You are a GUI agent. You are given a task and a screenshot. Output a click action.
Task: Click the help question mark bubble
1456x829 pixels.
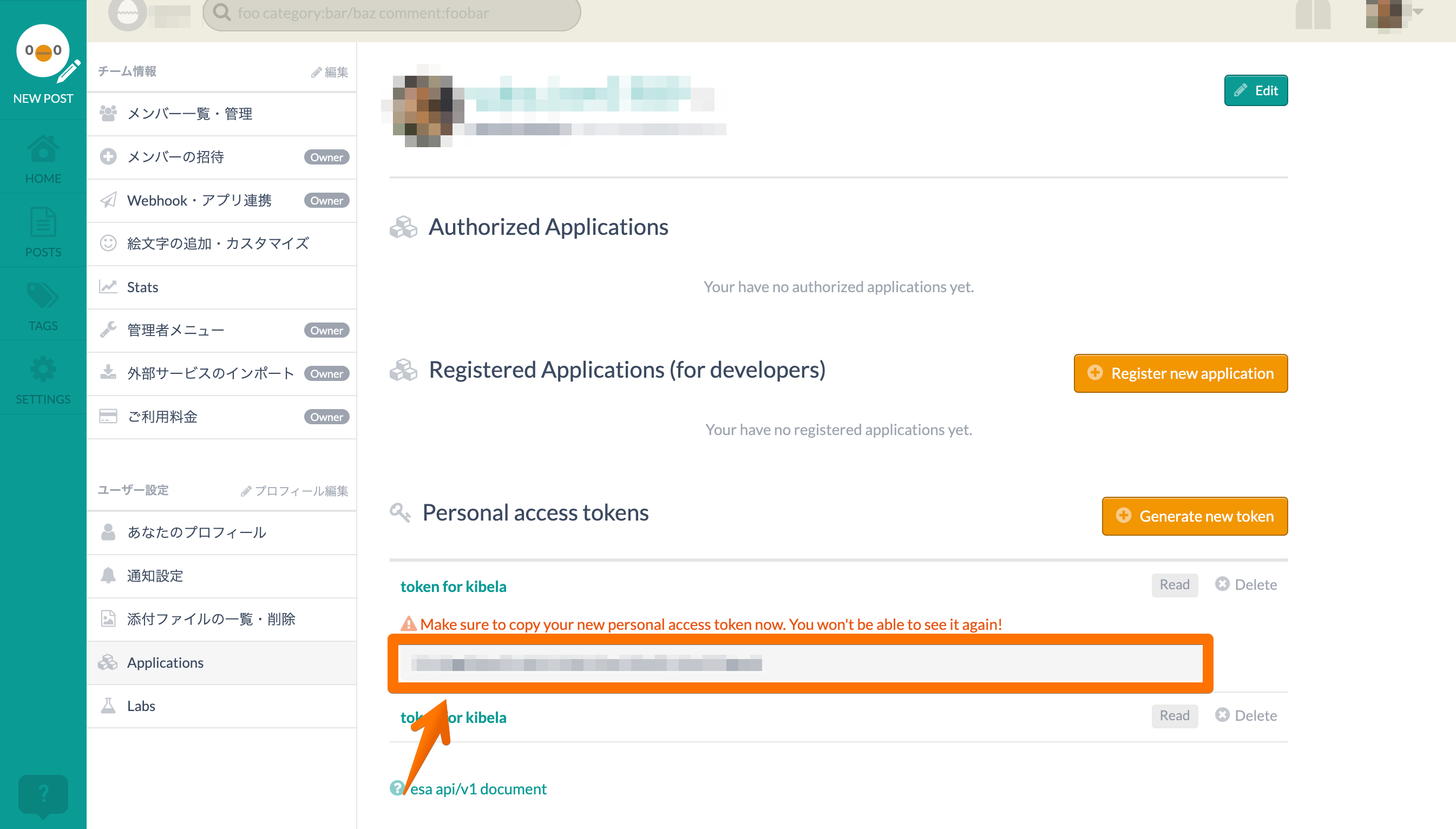pos(43,794)
